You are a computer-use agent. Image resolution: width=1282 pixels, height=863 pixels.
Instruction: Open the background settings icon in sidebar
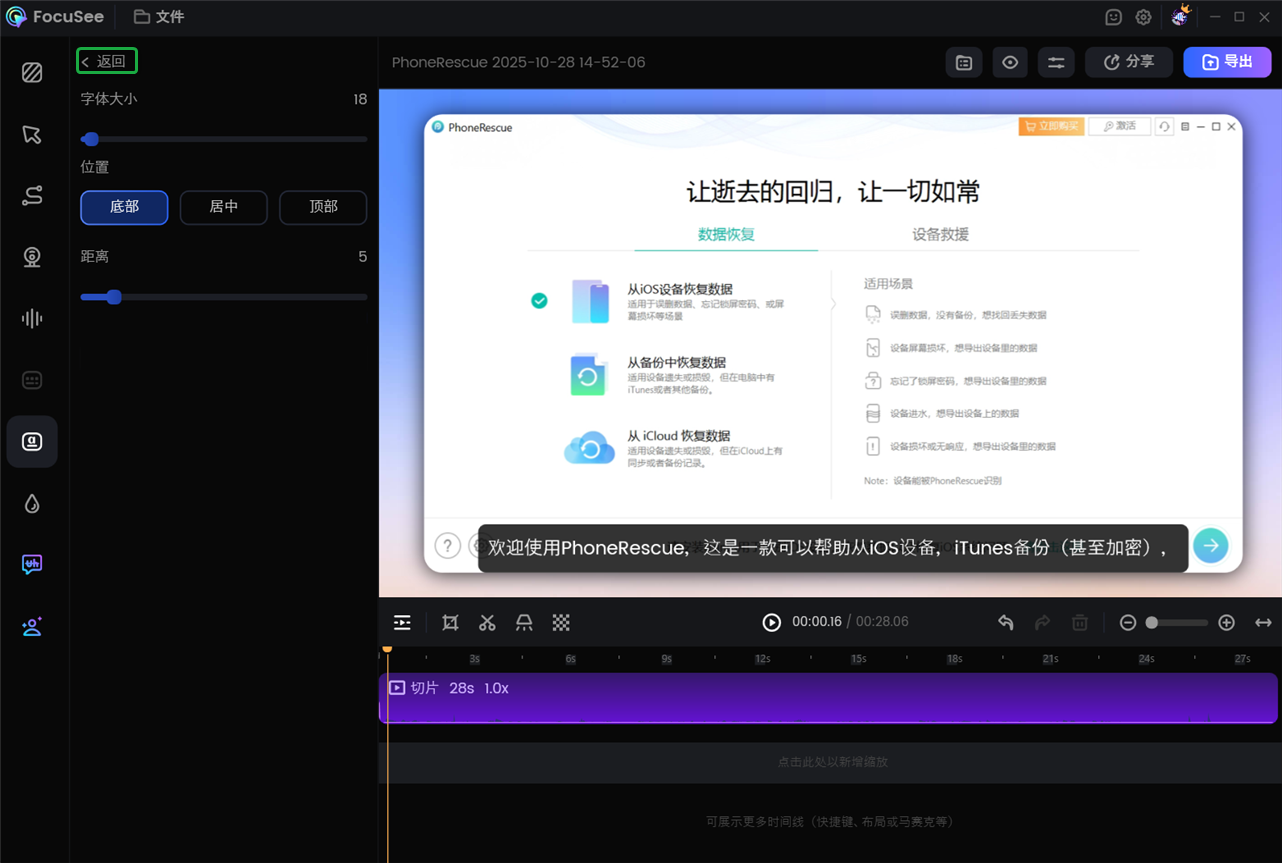point(32,72)
